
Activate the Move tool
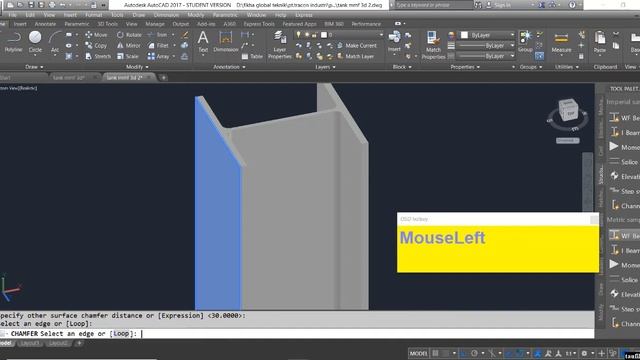coord(96,35)
